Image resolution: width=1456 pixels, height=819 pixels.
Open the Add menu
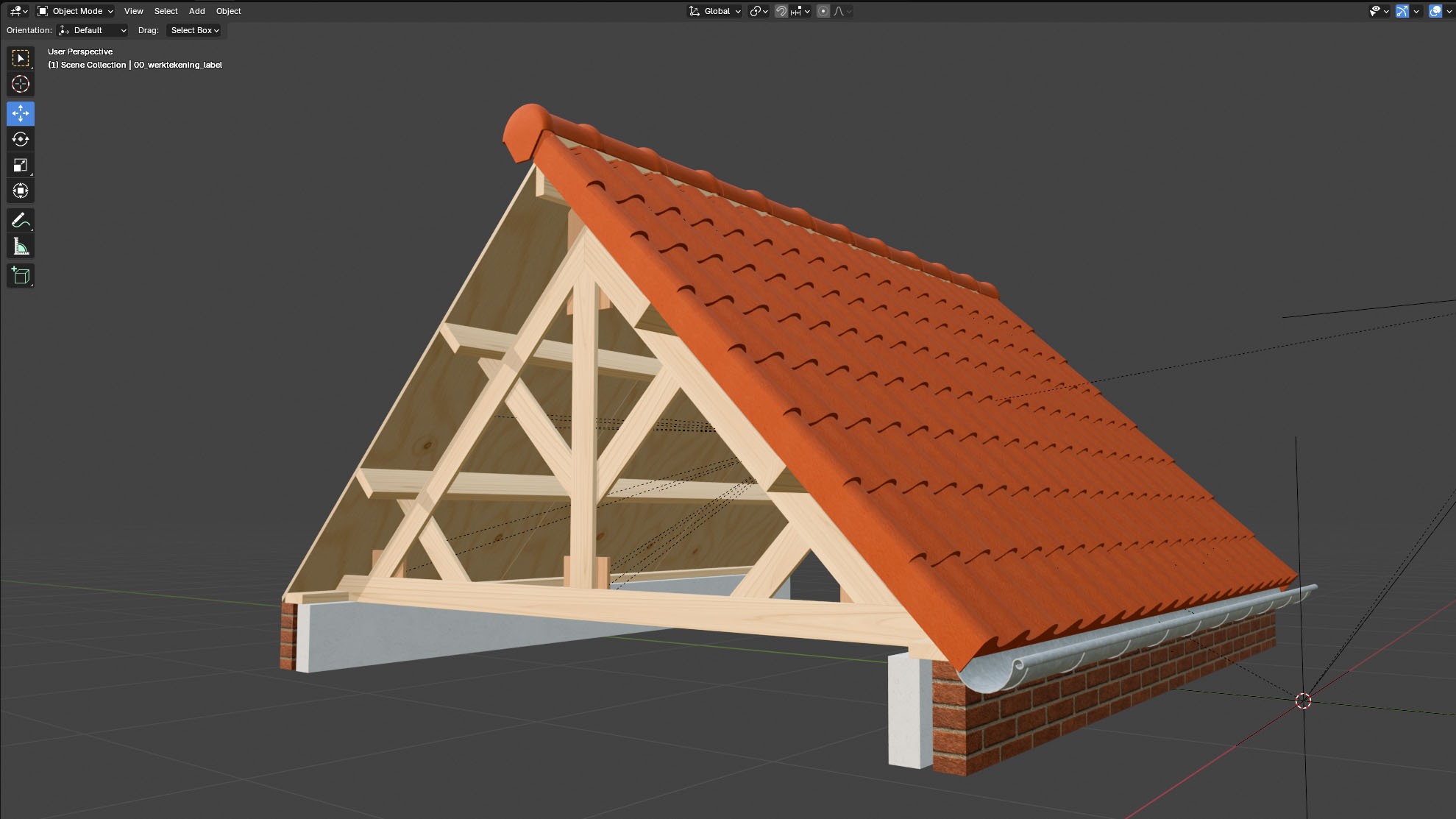coord(196,11)
